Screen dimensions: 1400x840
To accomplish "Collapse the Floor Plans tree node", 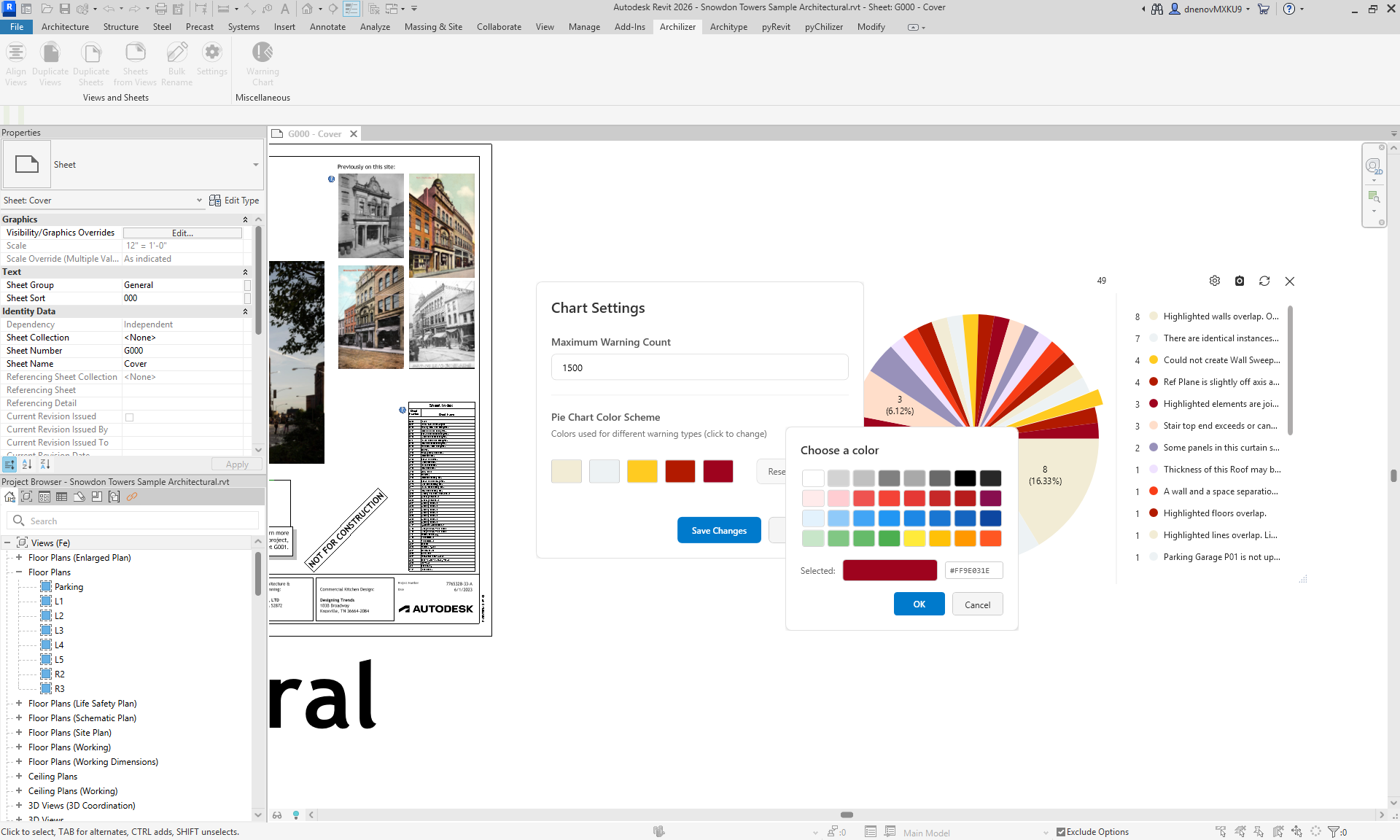I will click(19, 572).
